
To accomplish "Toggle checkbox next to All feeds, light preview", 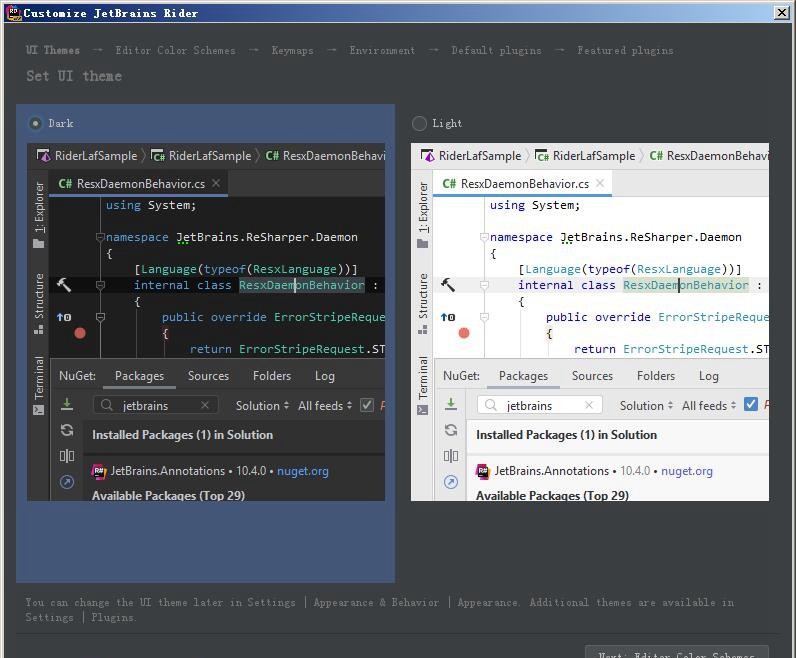I will tap(750, 405).
